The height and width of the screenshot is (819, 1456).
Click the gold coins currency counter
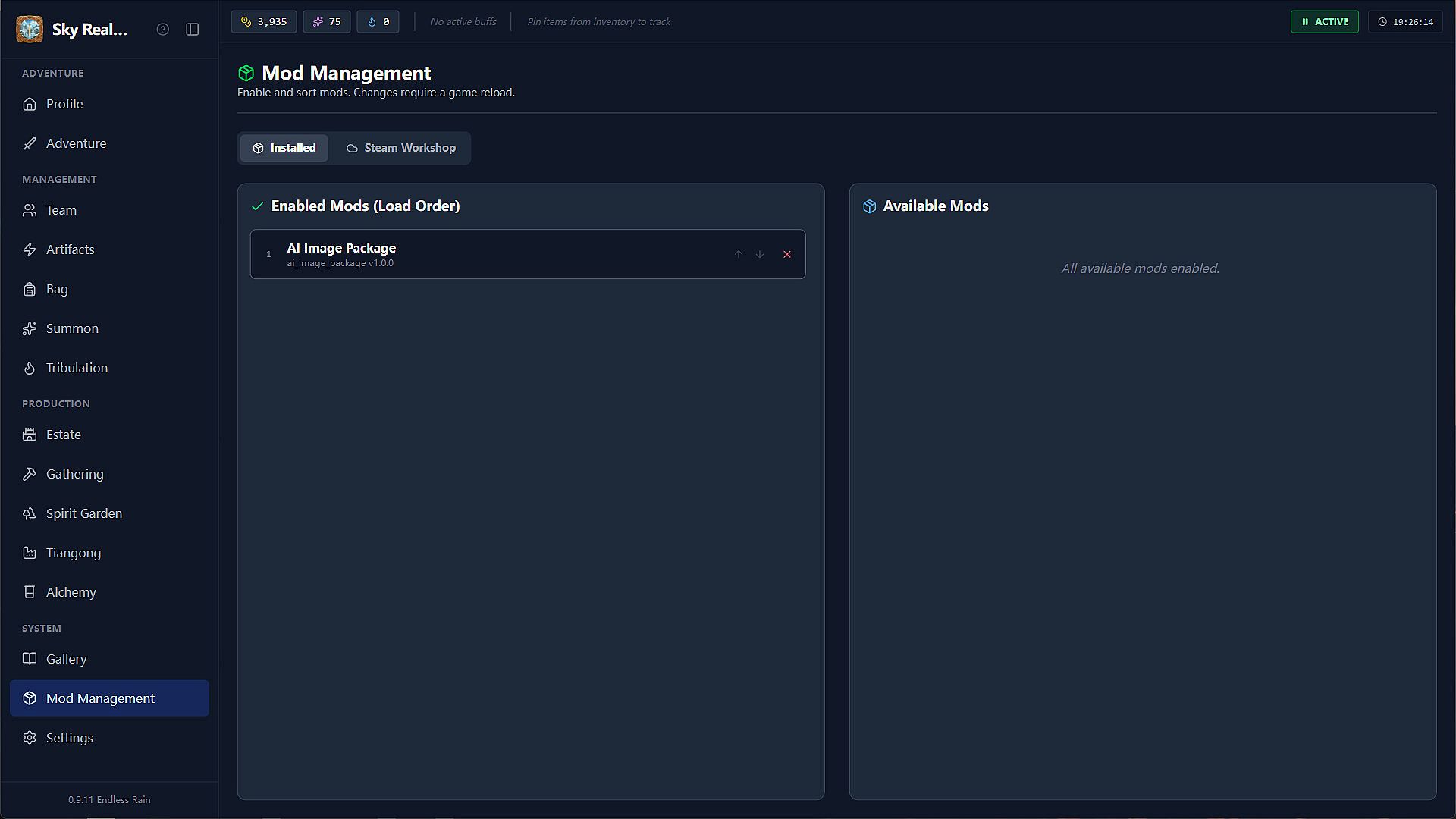pos(264,22)
